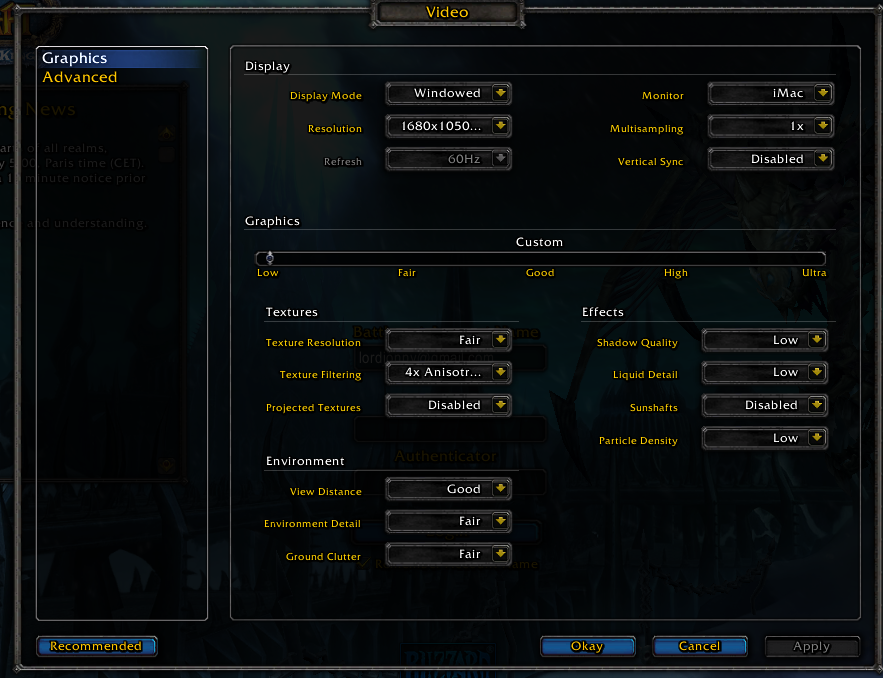Click the Environment Detail label

click(312, 524)
